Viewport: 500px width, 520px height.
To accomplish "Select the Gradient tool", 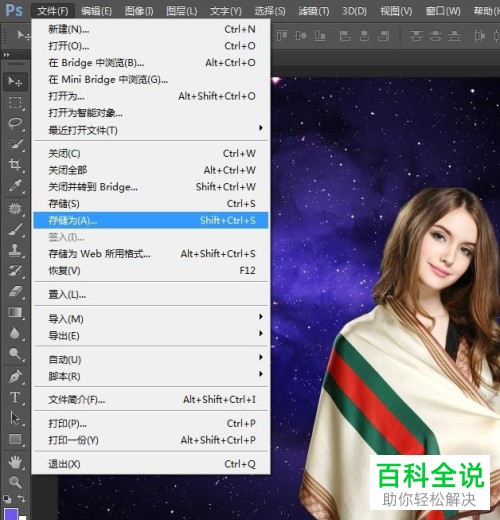I will tap(15, 312).
